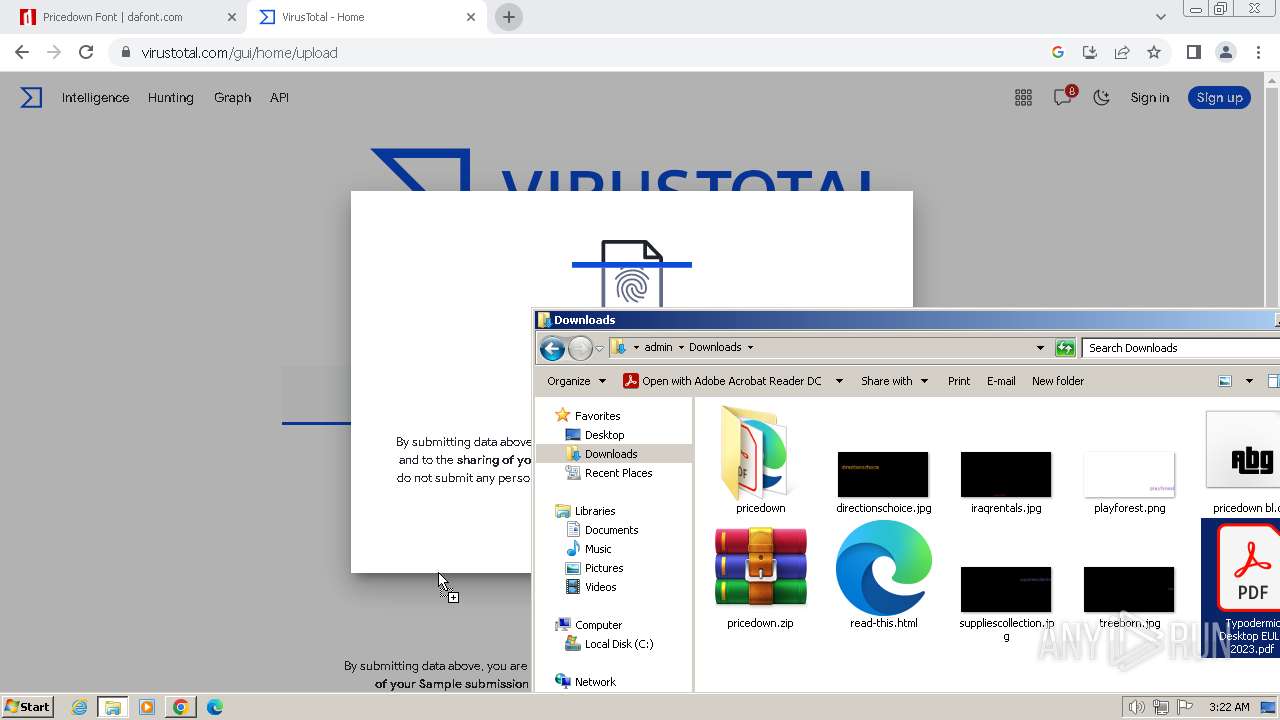Select the read-this.html file
The image size is (1280, 720).
point(884,576)
